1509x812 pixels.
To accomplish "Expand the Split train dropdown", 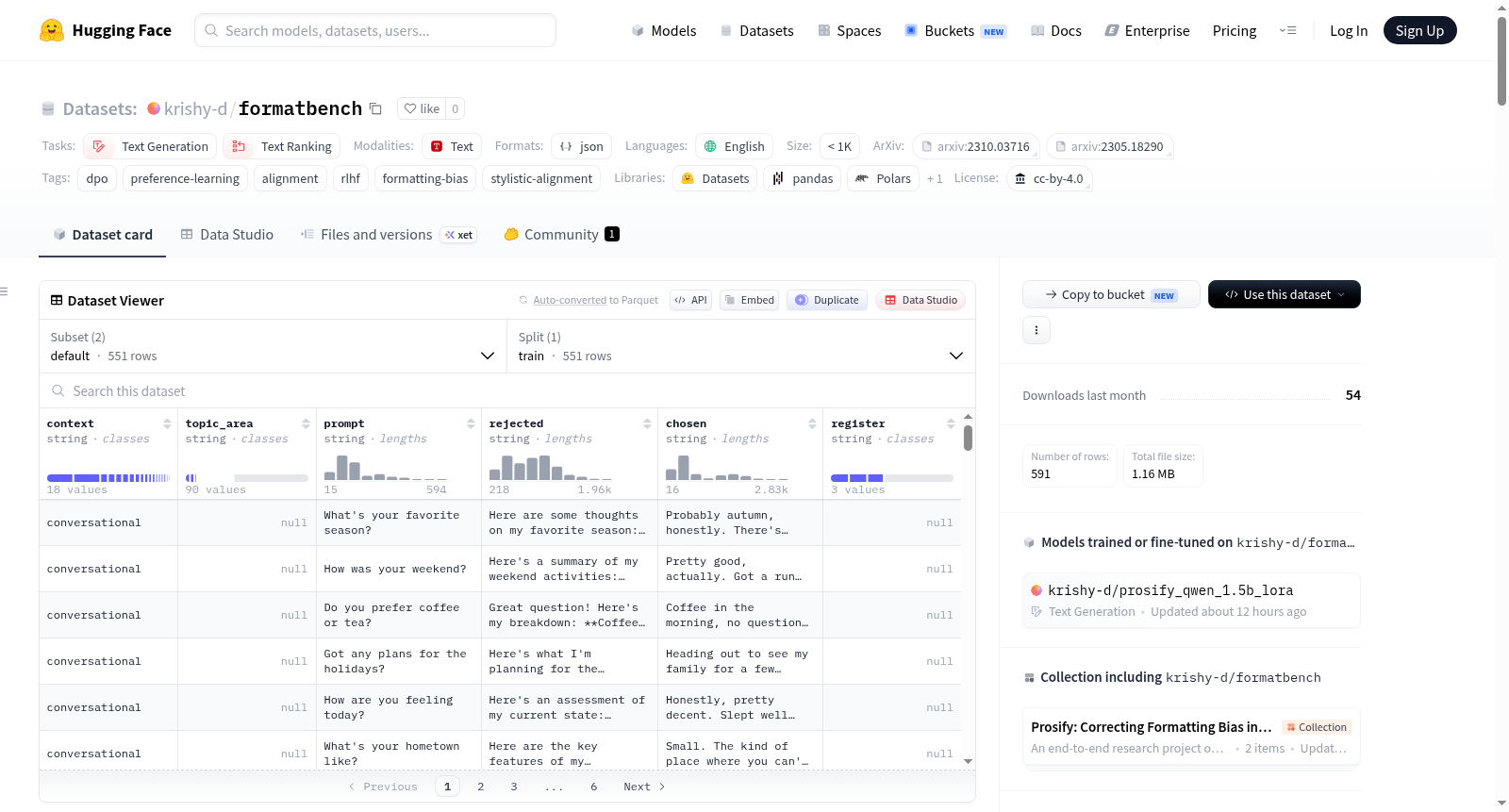I will point(740,346).
